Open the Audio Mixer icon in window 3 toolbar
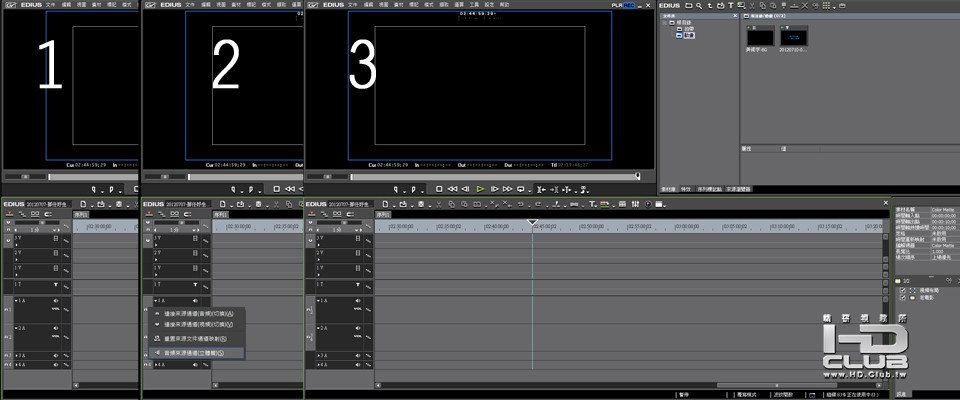Viewport: 960px width, 400px height. 635,204
